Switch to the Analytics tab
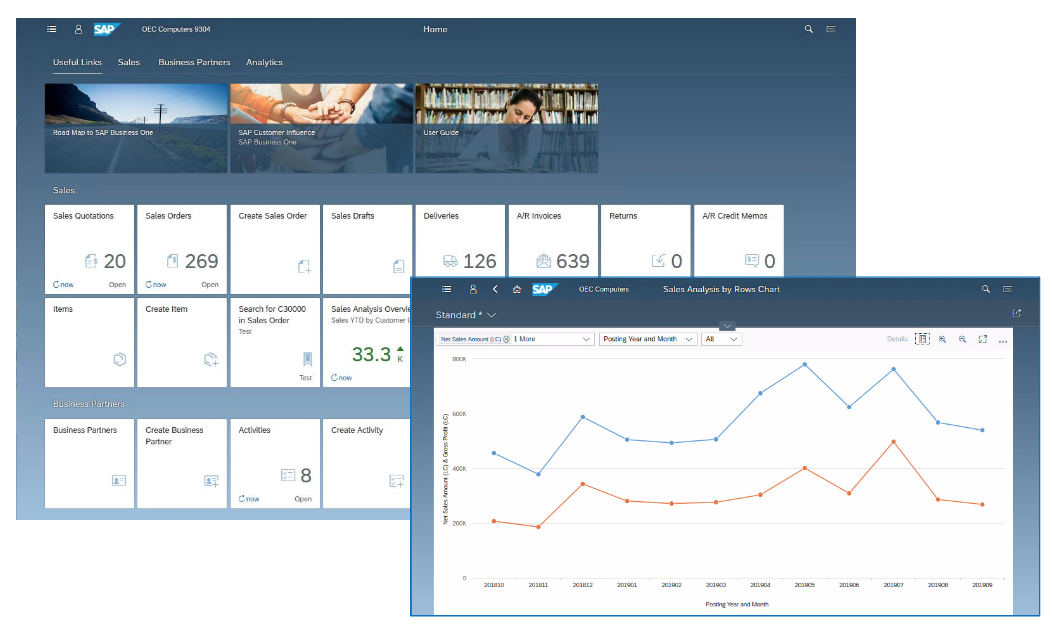 264,62
